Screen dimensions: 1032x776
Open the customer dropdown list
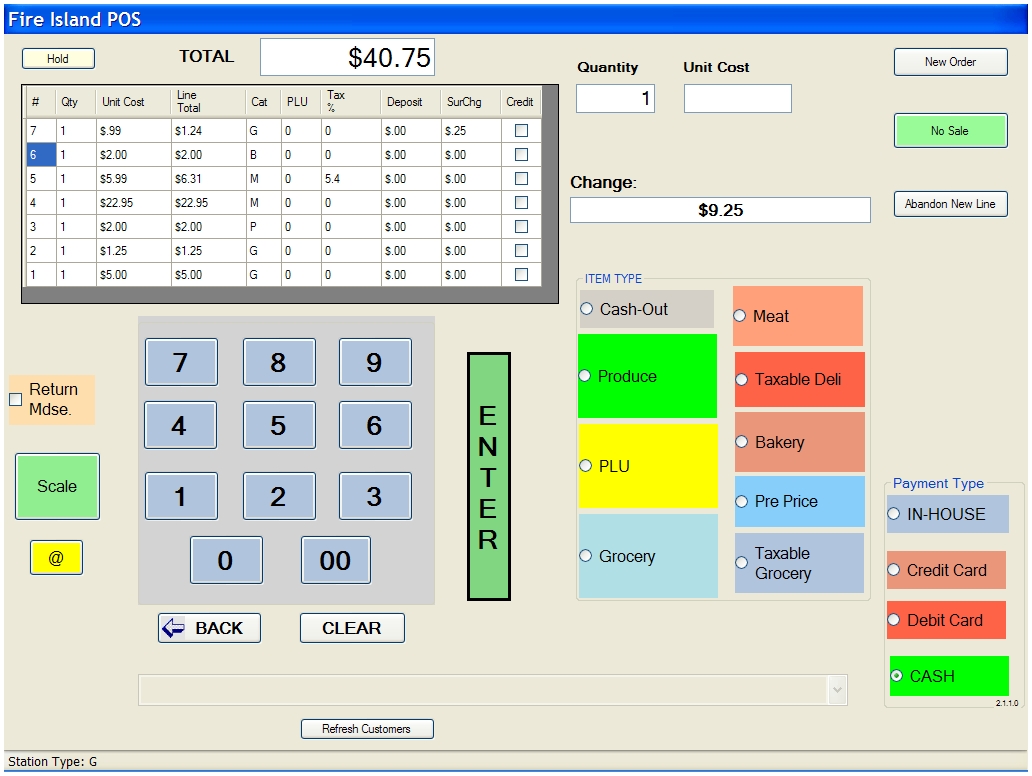click(837, 690)
